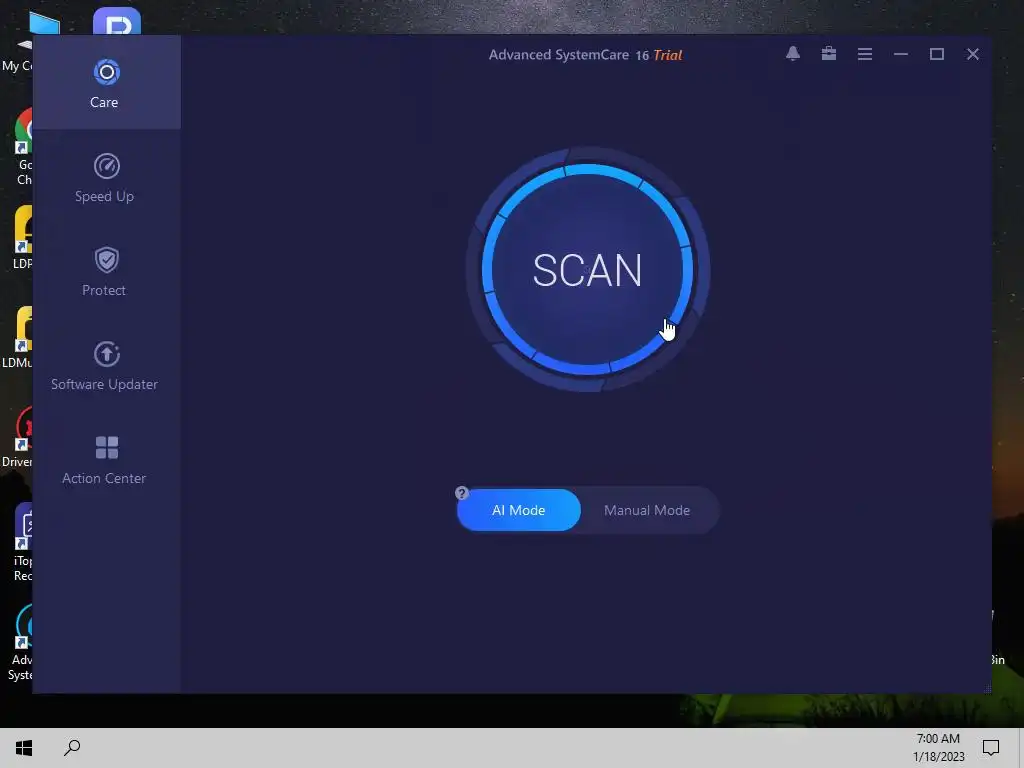Open the AI Mode help question mark
Screen dimensions: 1024x768
pyautogui.click(x=462, y=493)
